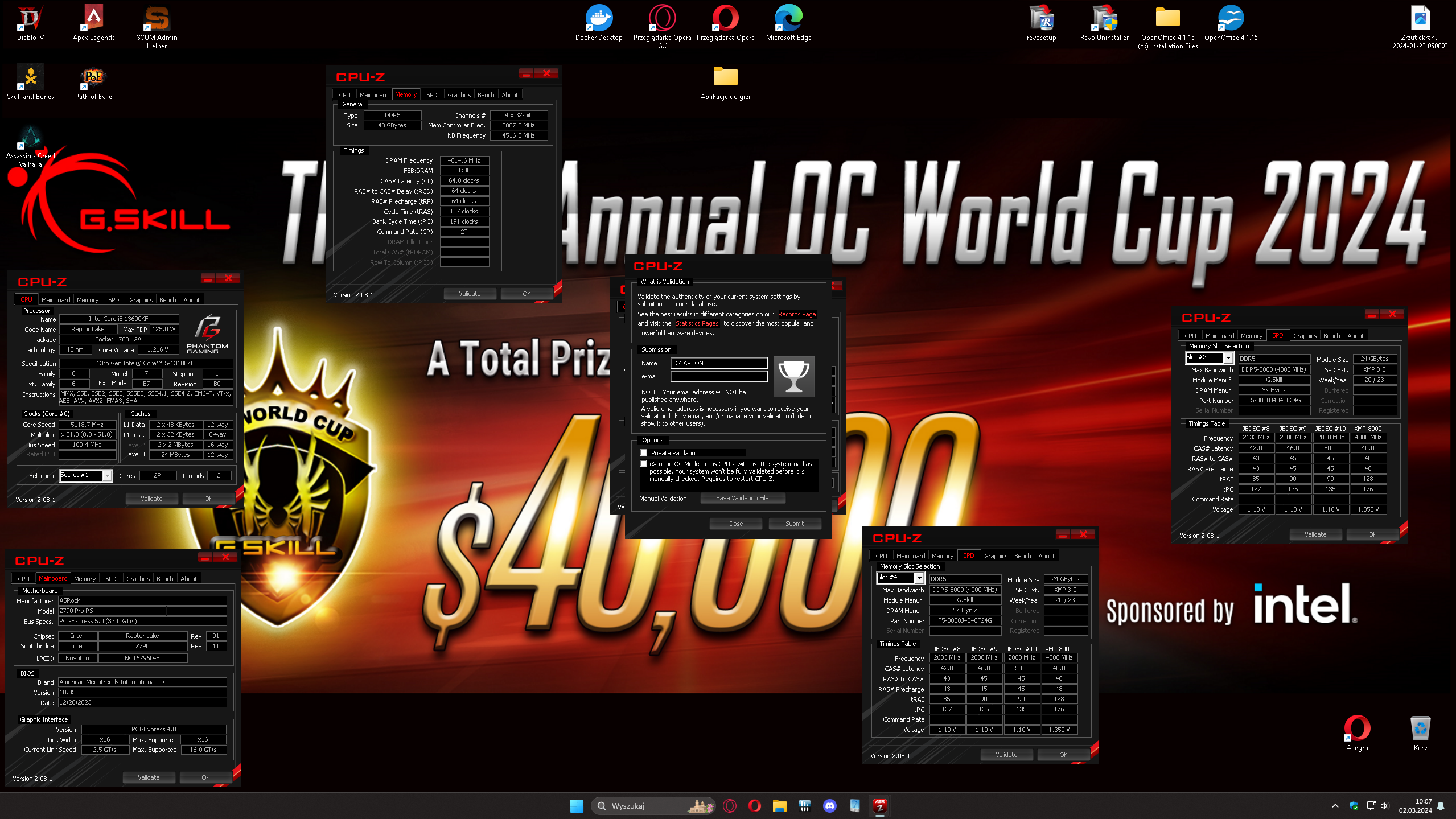Screen dimensions: 1456x819
Task: Select the Kosz recycle bin icon
Action: [x=1420, y=733]
